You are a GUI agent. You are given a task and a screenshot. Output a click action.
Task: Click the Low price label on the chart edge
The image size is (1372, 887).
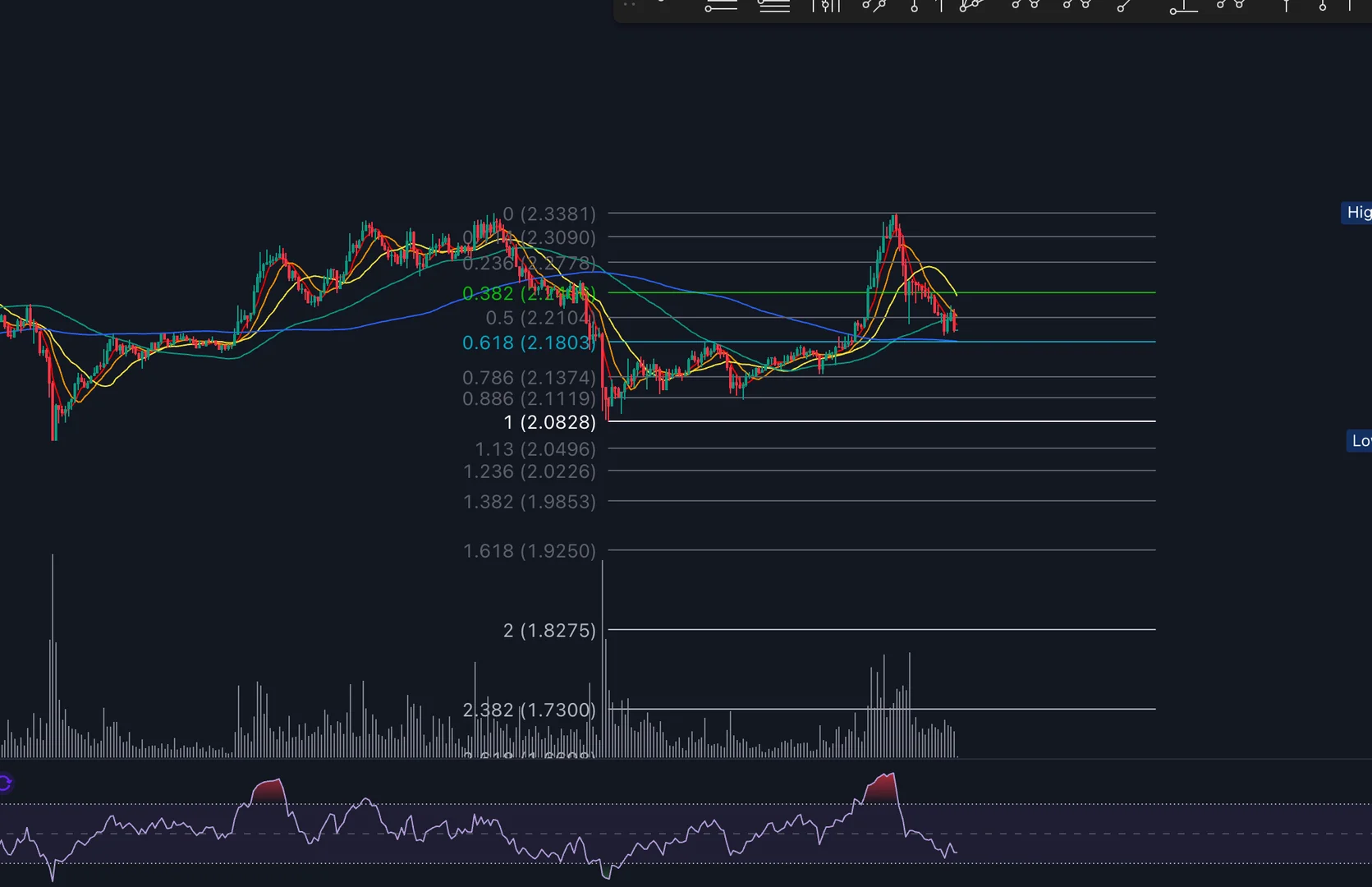coord(1360,441)
